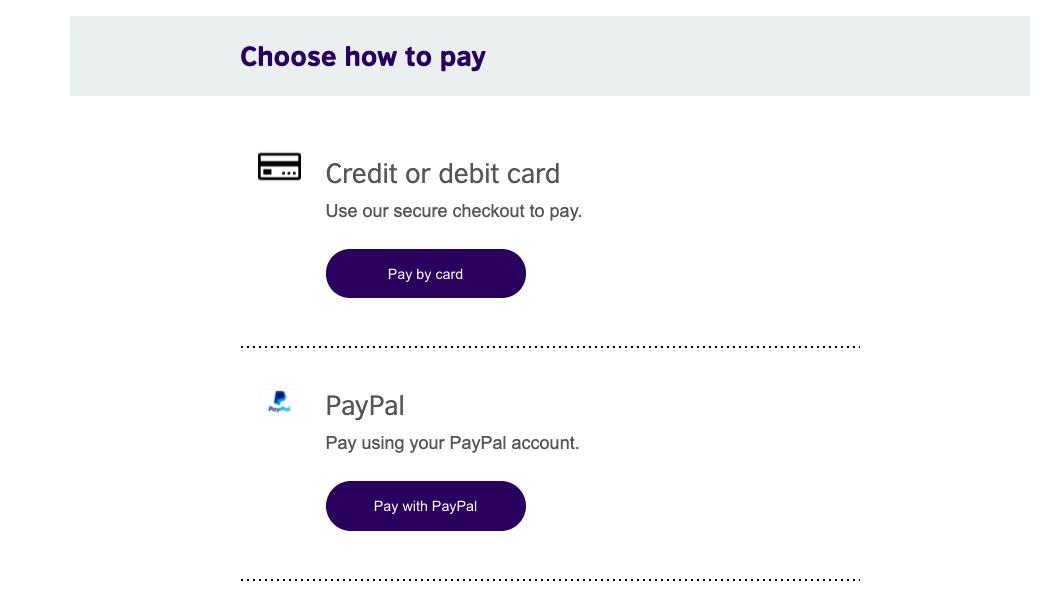Select the Choose how to pay heading
The height and width of the screenshot is (607, 1050).
(362, 57)
